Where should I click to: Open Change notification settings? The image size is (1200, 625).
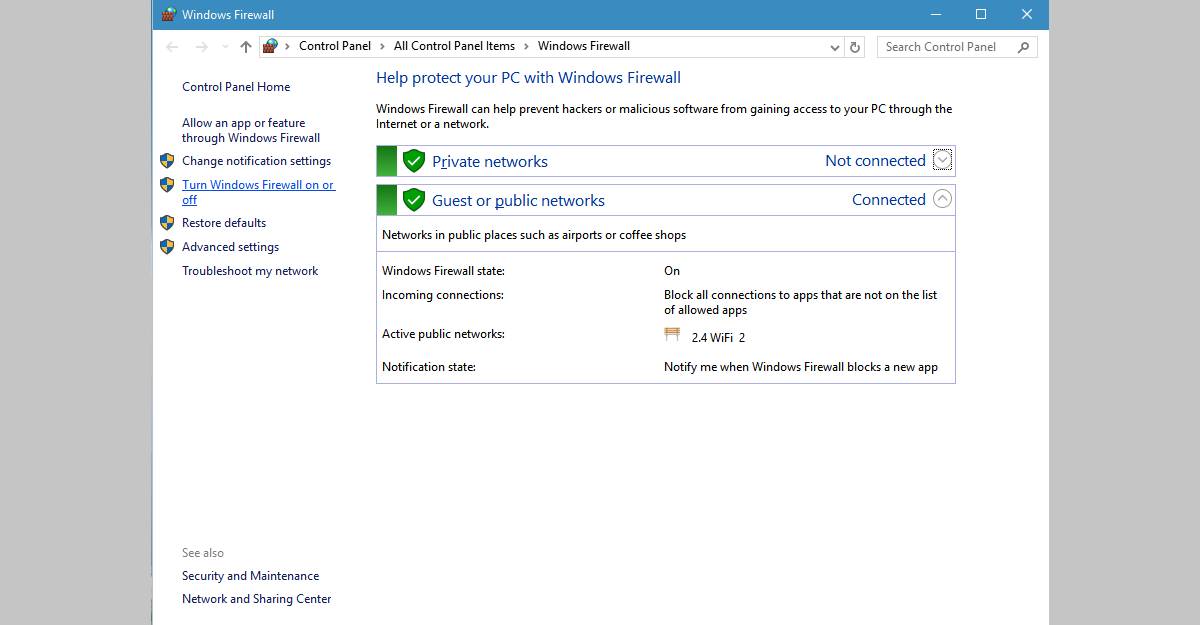(x=256, y=161)
